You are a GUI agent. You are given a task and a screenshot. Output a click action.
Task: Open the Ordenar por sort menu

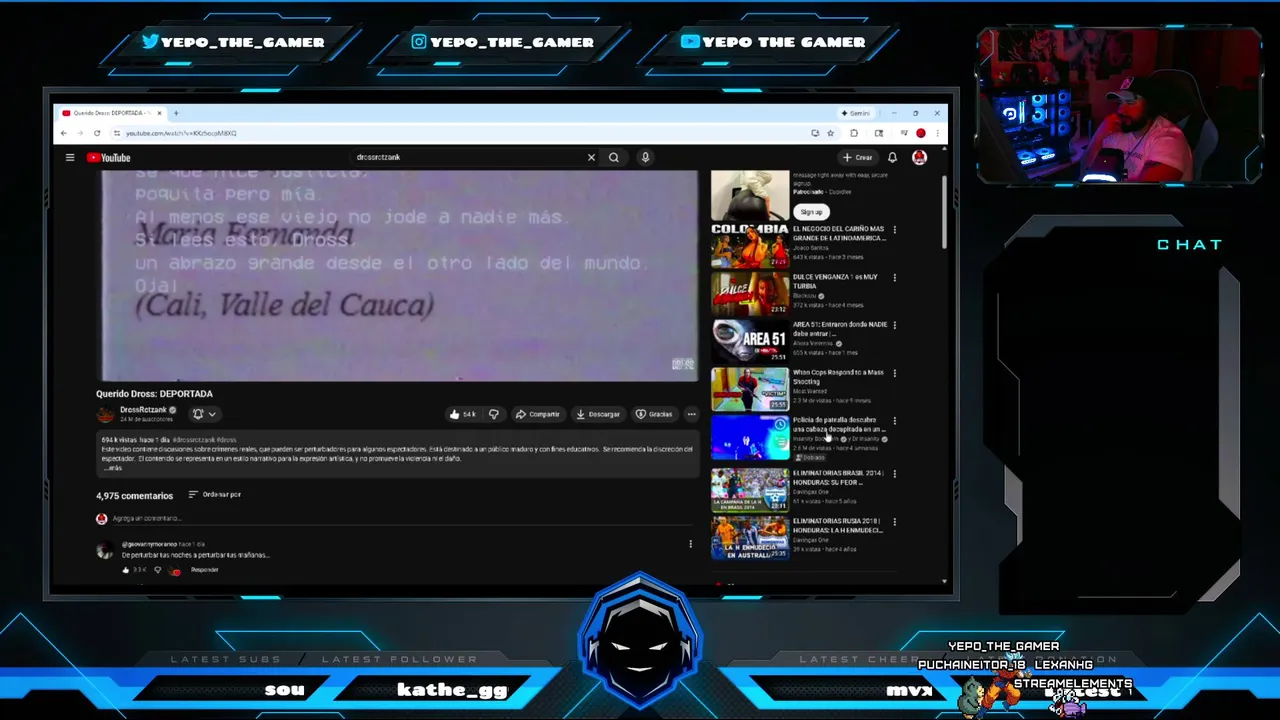point(215,494)
